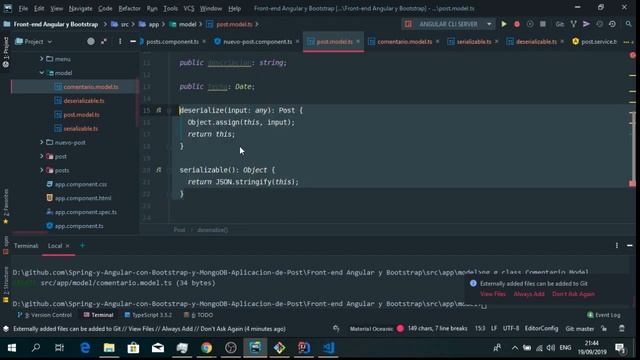
Task: Toggle the npm side tool window
Action: tap(6, 245)
